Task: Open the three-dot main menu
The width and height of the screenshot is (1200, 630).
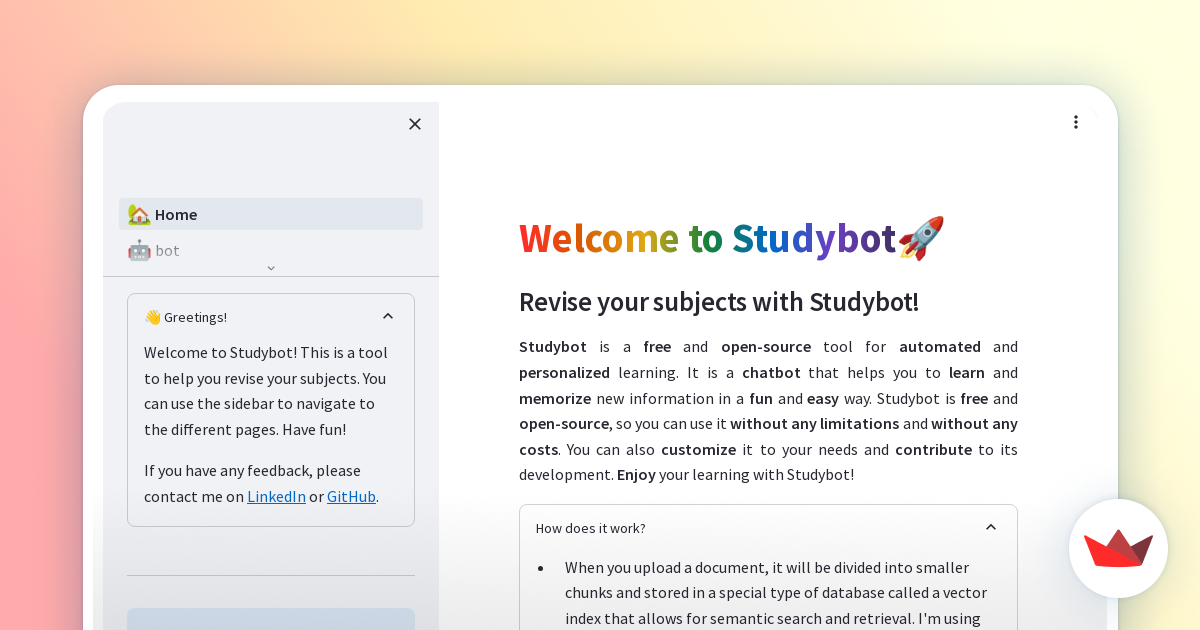Action: click(x=1076, y=122)
